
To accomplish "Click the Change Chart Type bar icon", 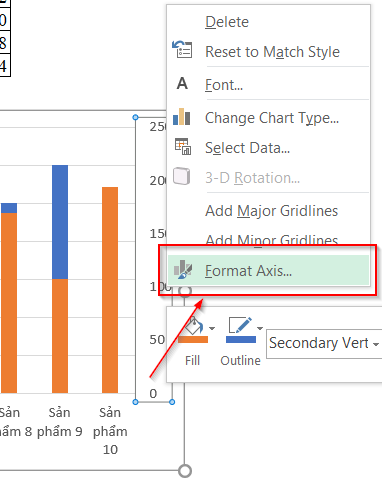I will (x=182, y=117).
